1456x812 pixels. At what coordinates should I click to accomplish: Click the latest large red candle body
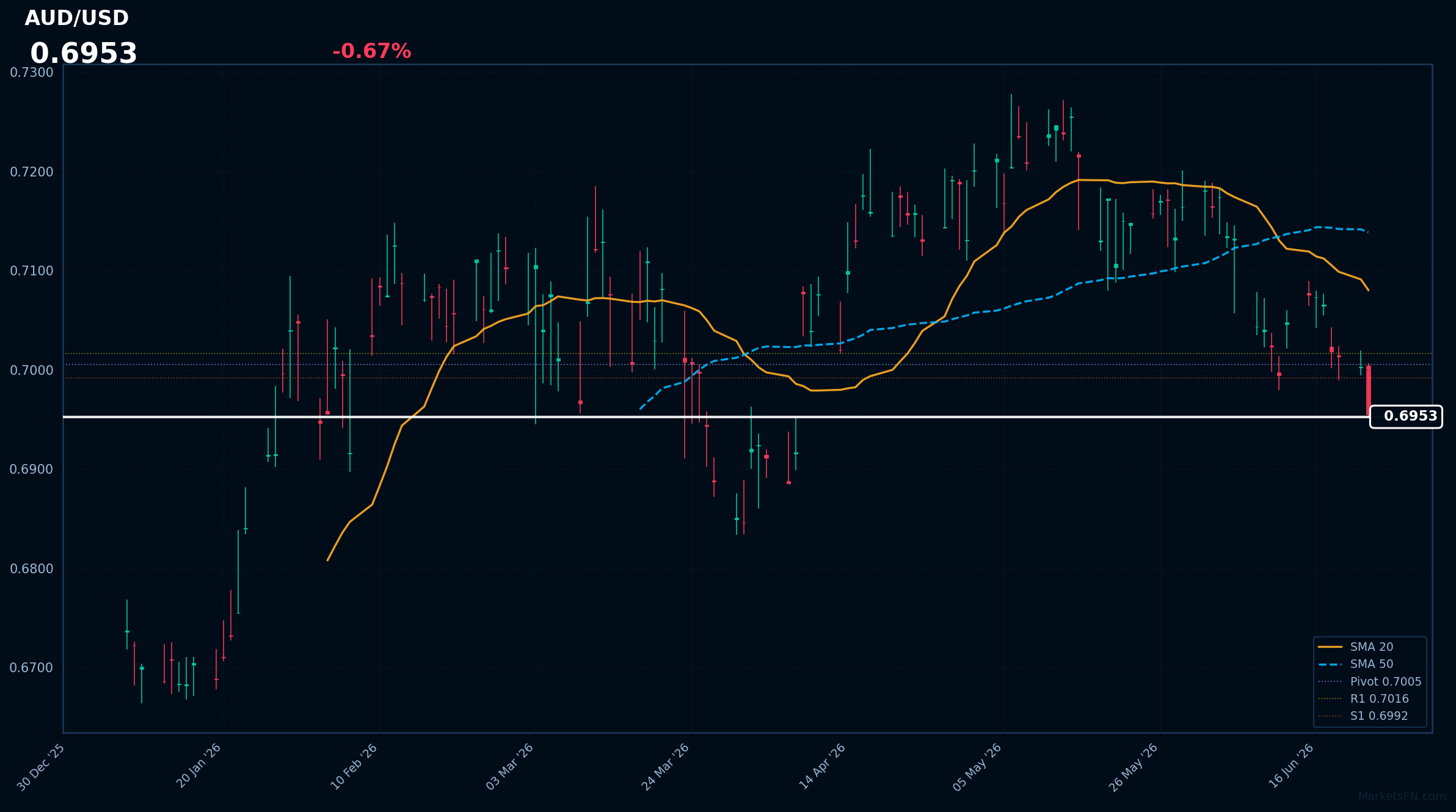[x=1369, y=391]
